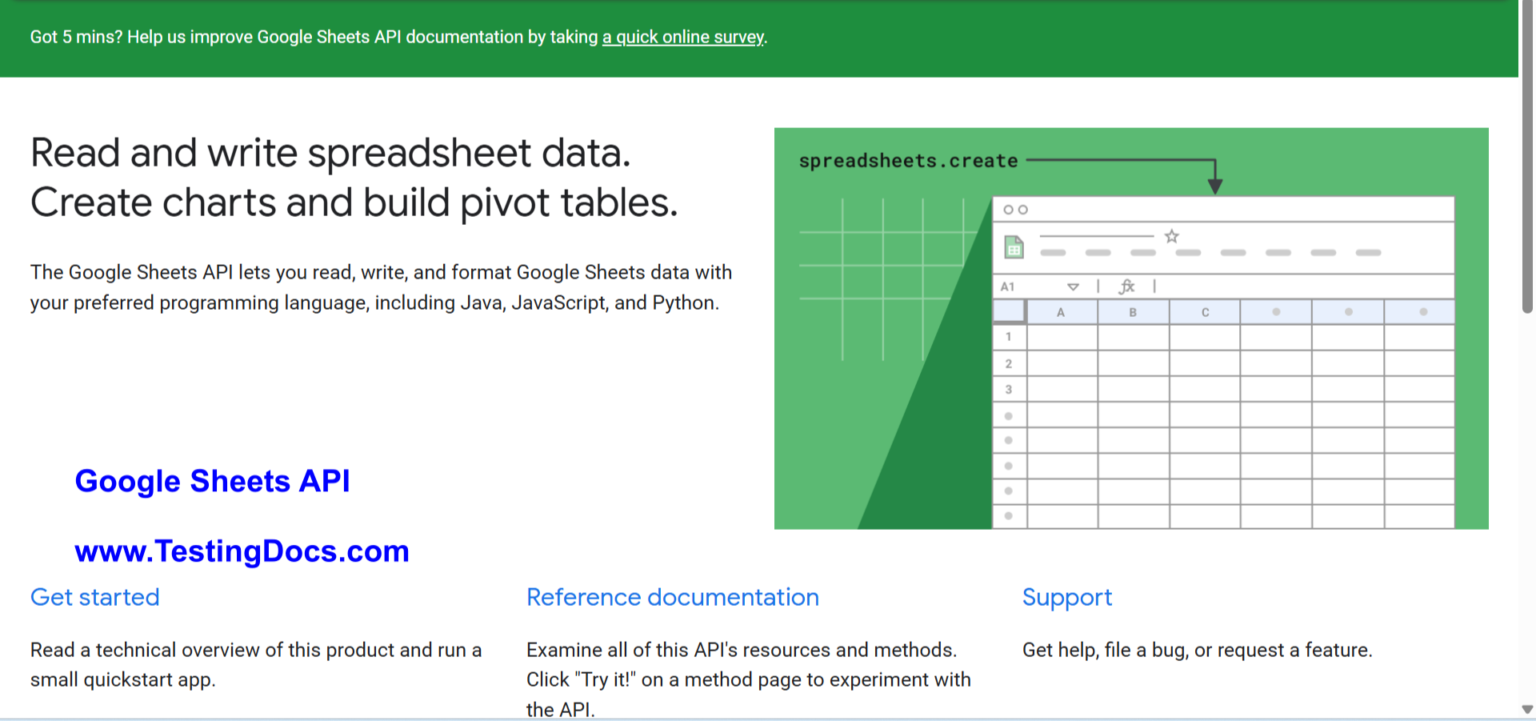Screen dimensions: 1536x721
Task: Select column B header in illustration
Action: tap(1133, 312)
